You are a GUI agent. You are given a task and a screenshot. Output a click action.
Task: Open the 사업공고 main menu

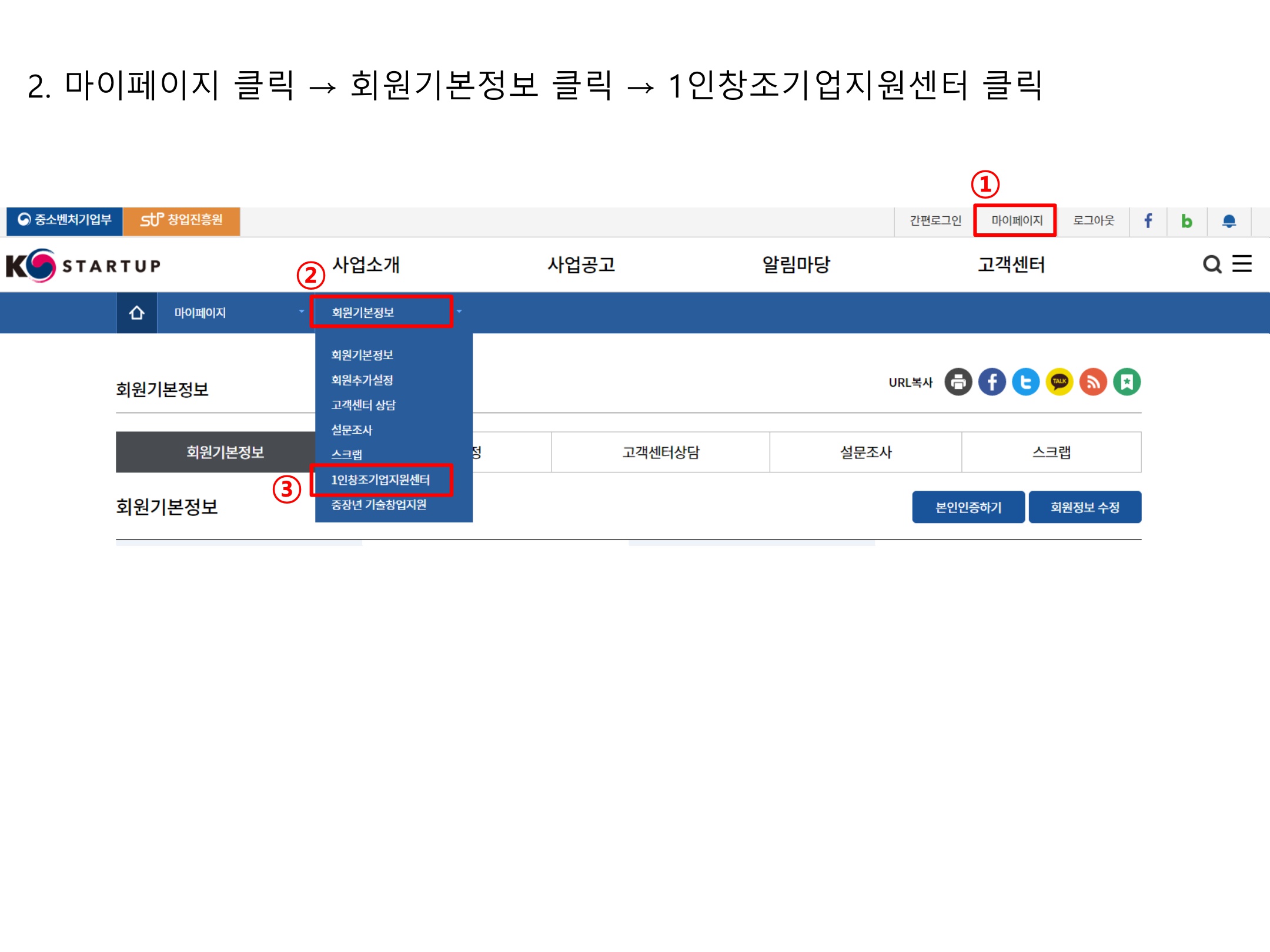[x=581, y=265]
